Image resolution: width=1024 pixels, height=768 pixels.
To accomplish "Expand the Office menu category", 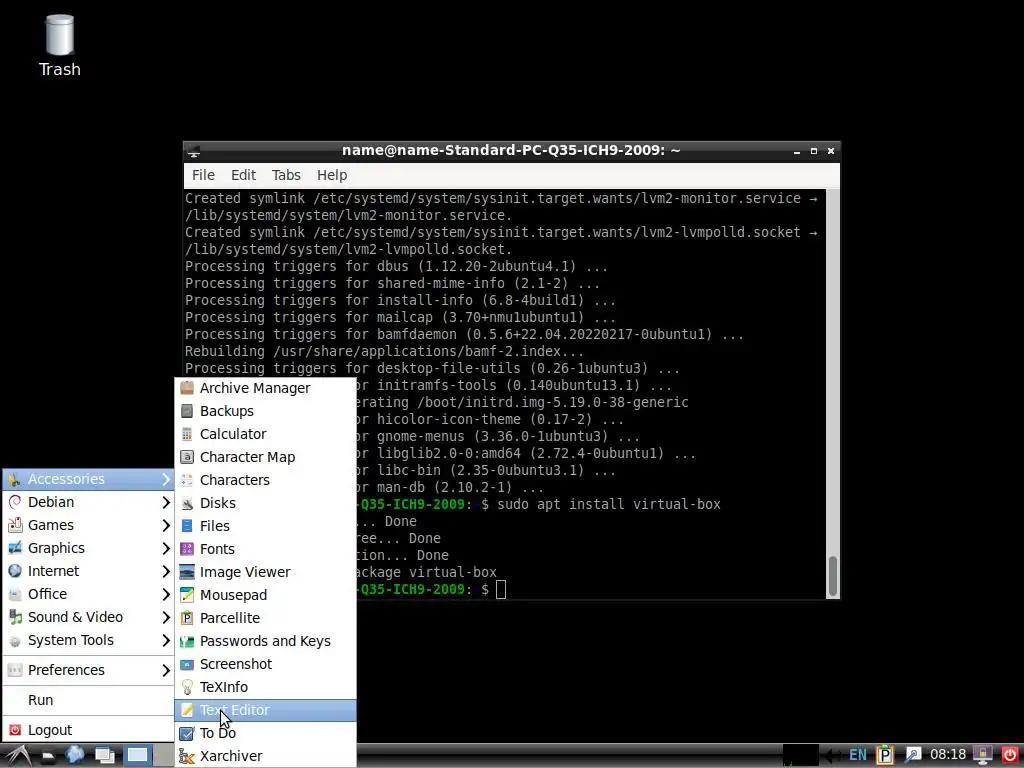I will (88, 594).
